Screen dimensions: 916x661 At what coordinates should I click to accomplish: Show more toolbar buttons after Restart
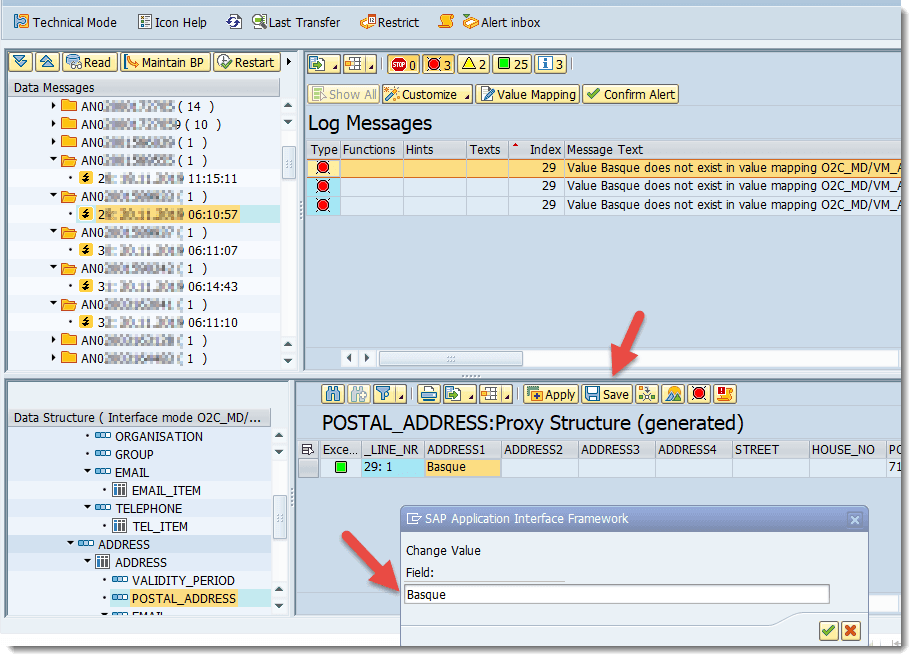289,62
